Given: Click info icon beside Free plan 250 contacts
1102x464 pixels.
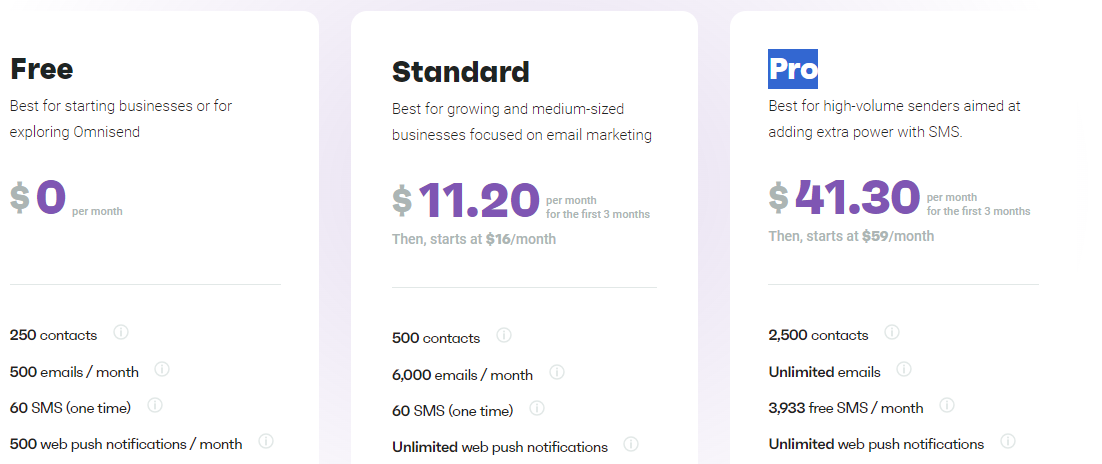Looking at the screenshot, I should (x=121, y=332).
